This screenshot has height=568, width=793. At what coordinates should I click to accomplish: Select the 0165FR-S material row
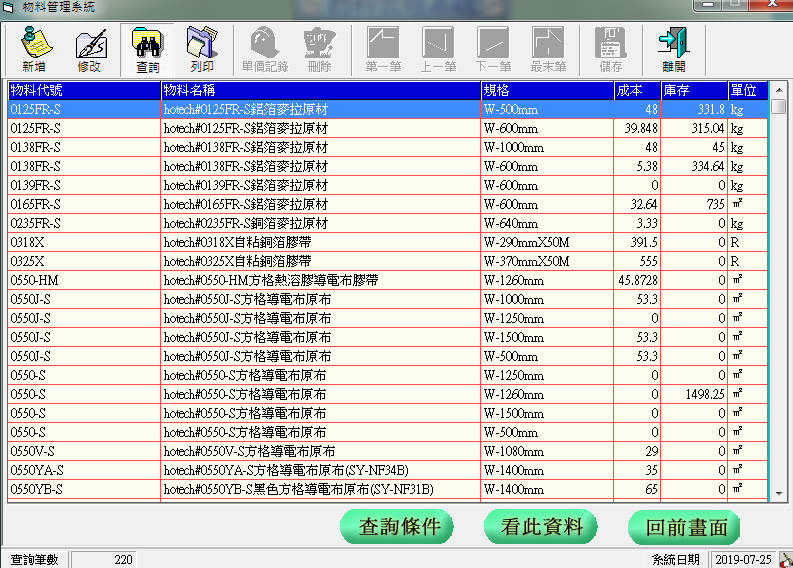point(388,204)
